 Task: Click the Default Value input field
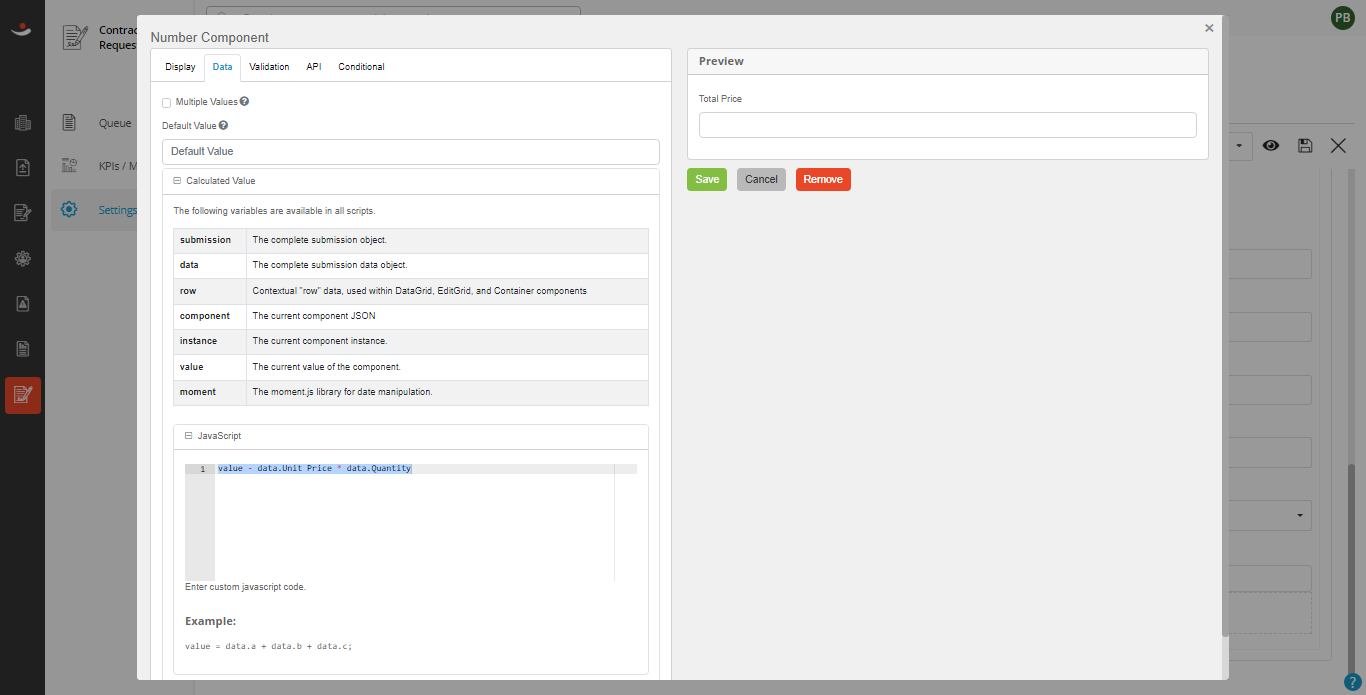click(411, 151)
